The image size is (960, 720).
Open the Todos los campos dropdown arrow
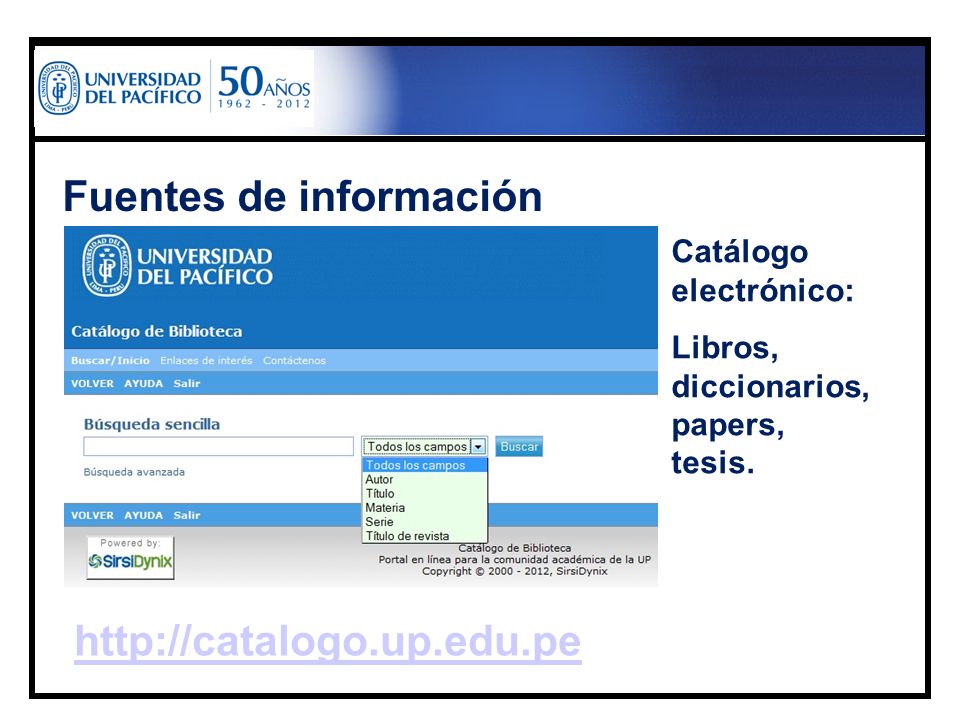pyautogui.click(x=478, y=447)
